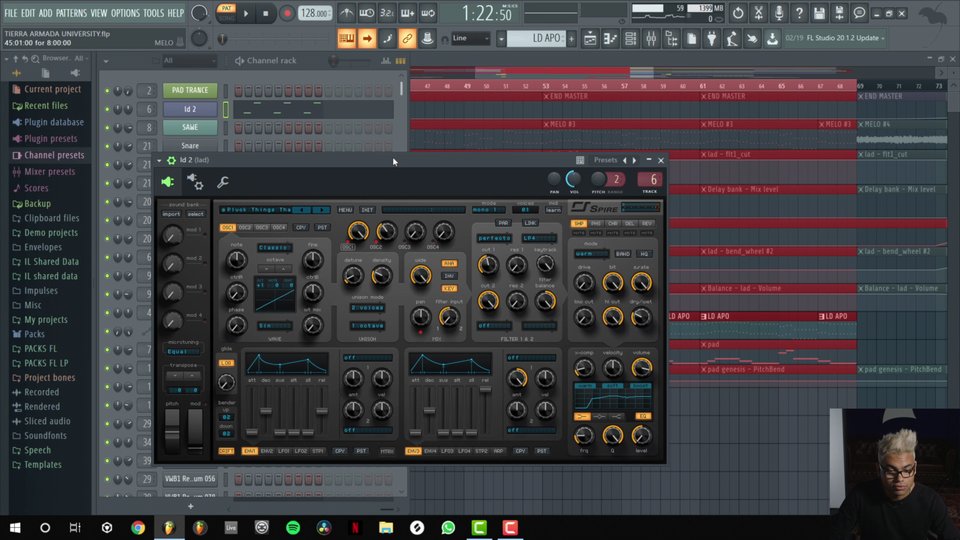
Task: Open the Spire plugin gear options icon
Action: [195, 182]
